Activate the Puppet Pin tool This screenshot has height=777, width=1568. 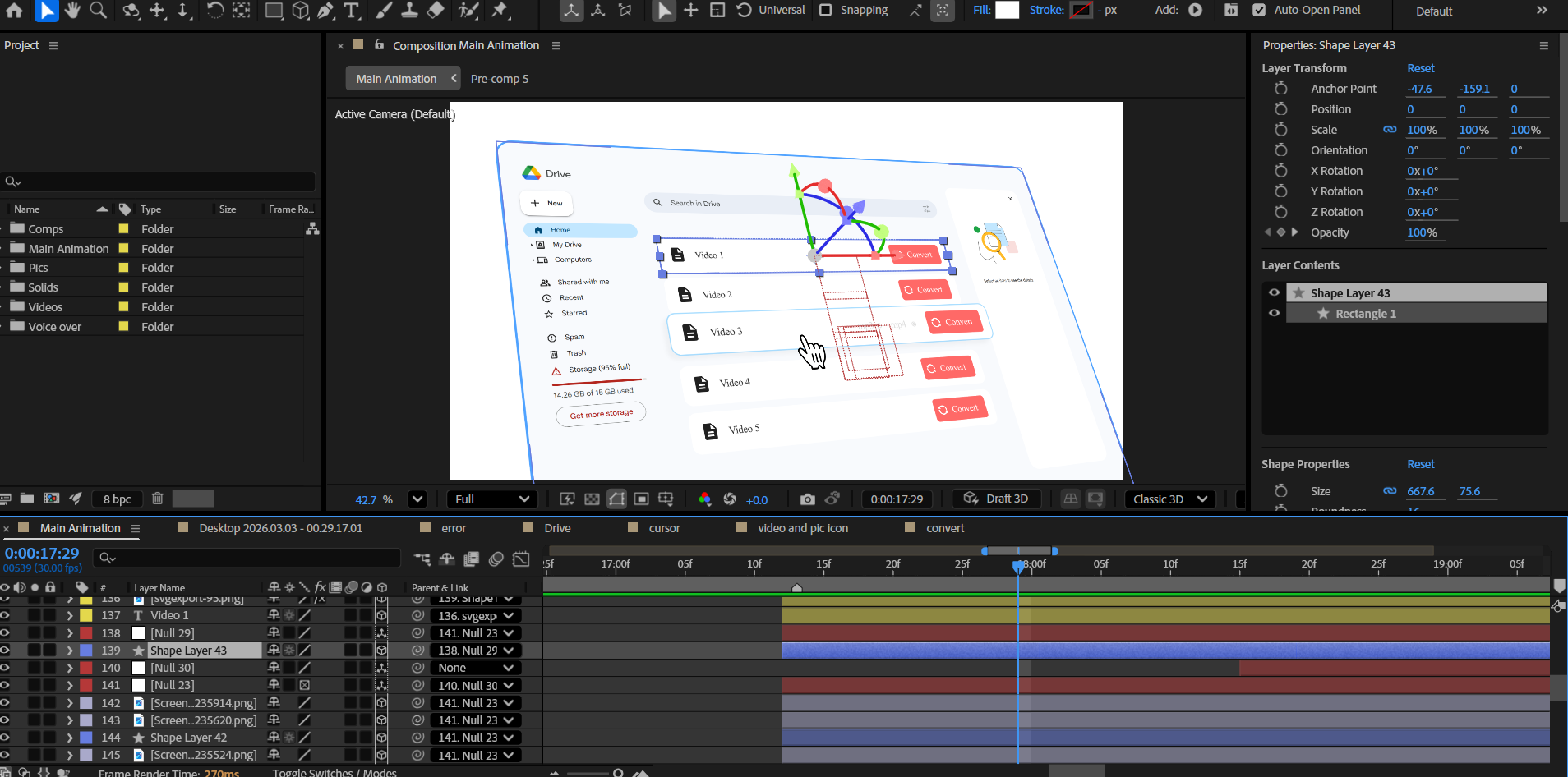500,10
